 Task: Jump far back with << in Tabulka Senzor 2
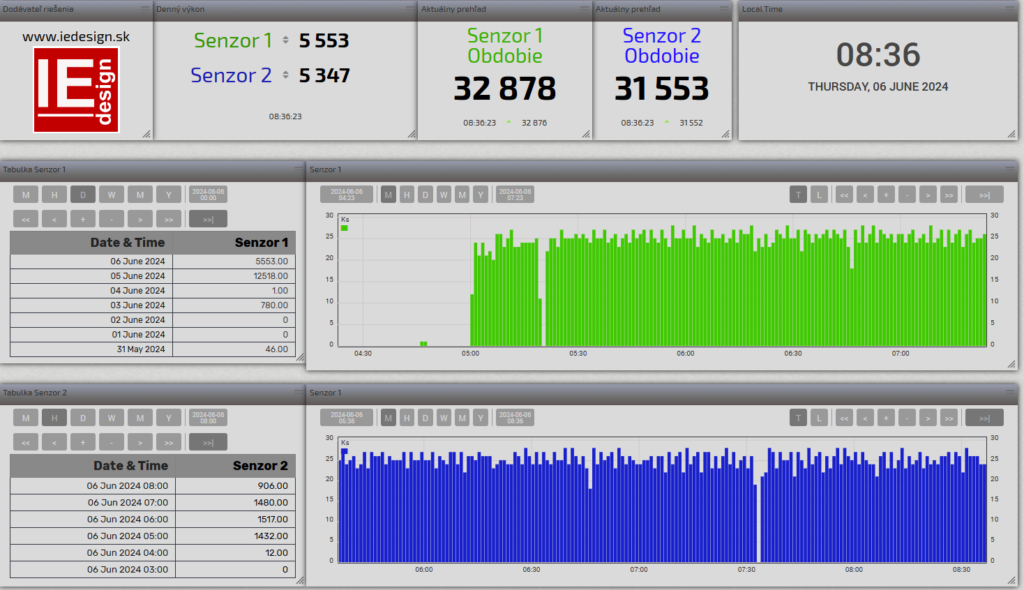pos(26,442)
